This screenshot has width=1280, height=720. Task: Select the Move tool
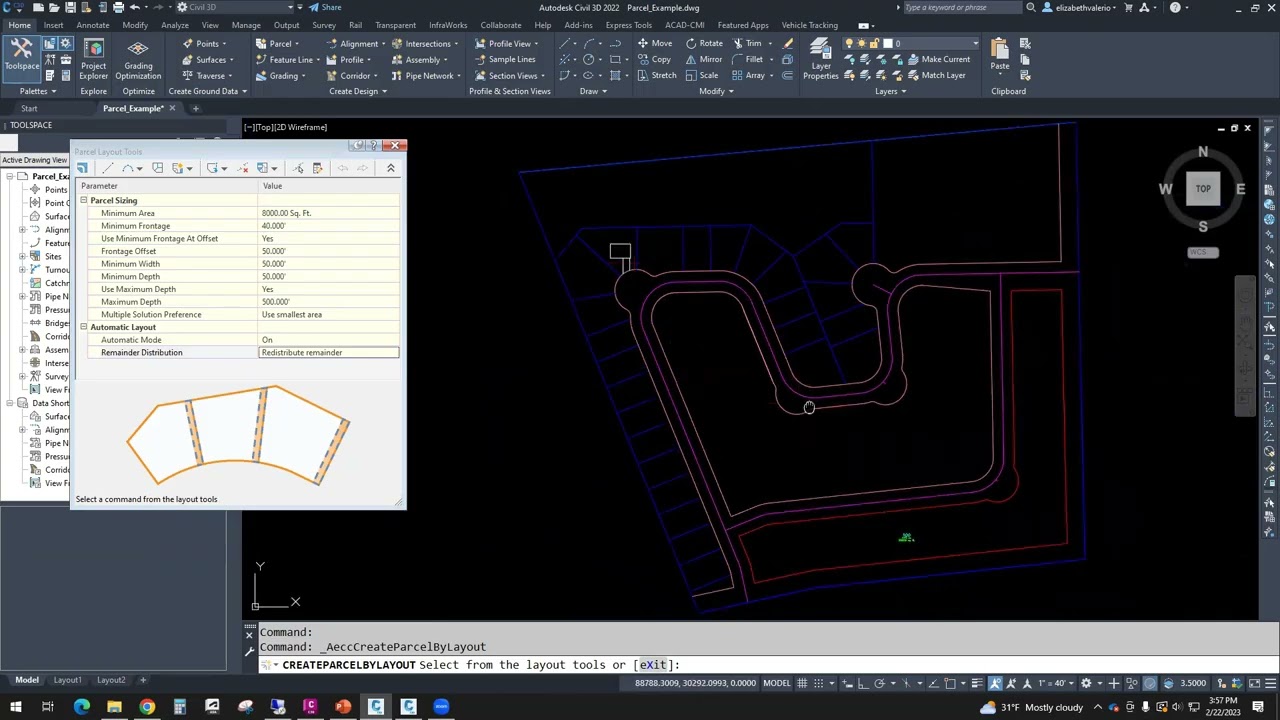(654, 43)
